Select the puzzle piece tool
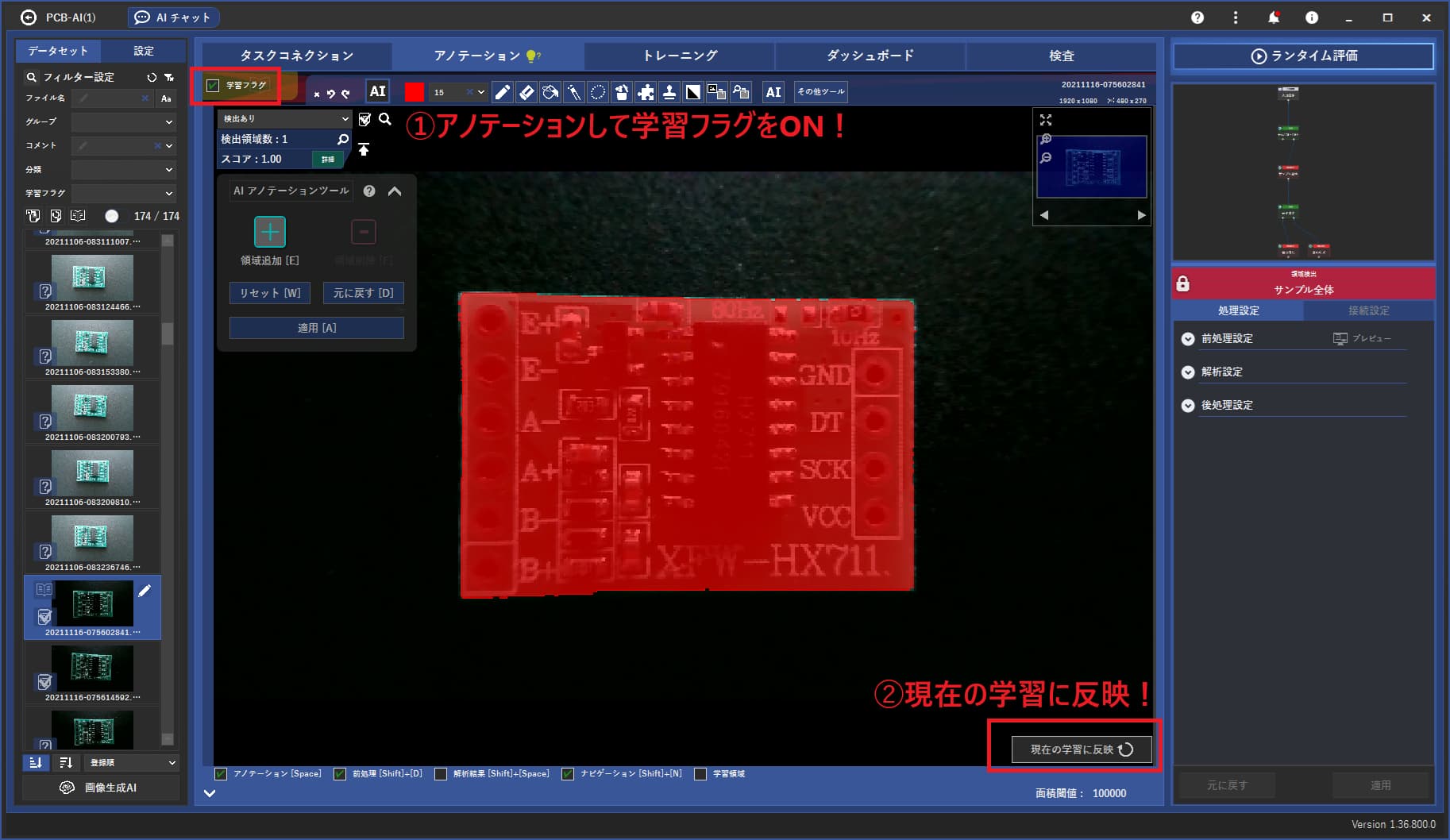The width and height of the screenshot is (1450, 840). (x=646, y=92)
